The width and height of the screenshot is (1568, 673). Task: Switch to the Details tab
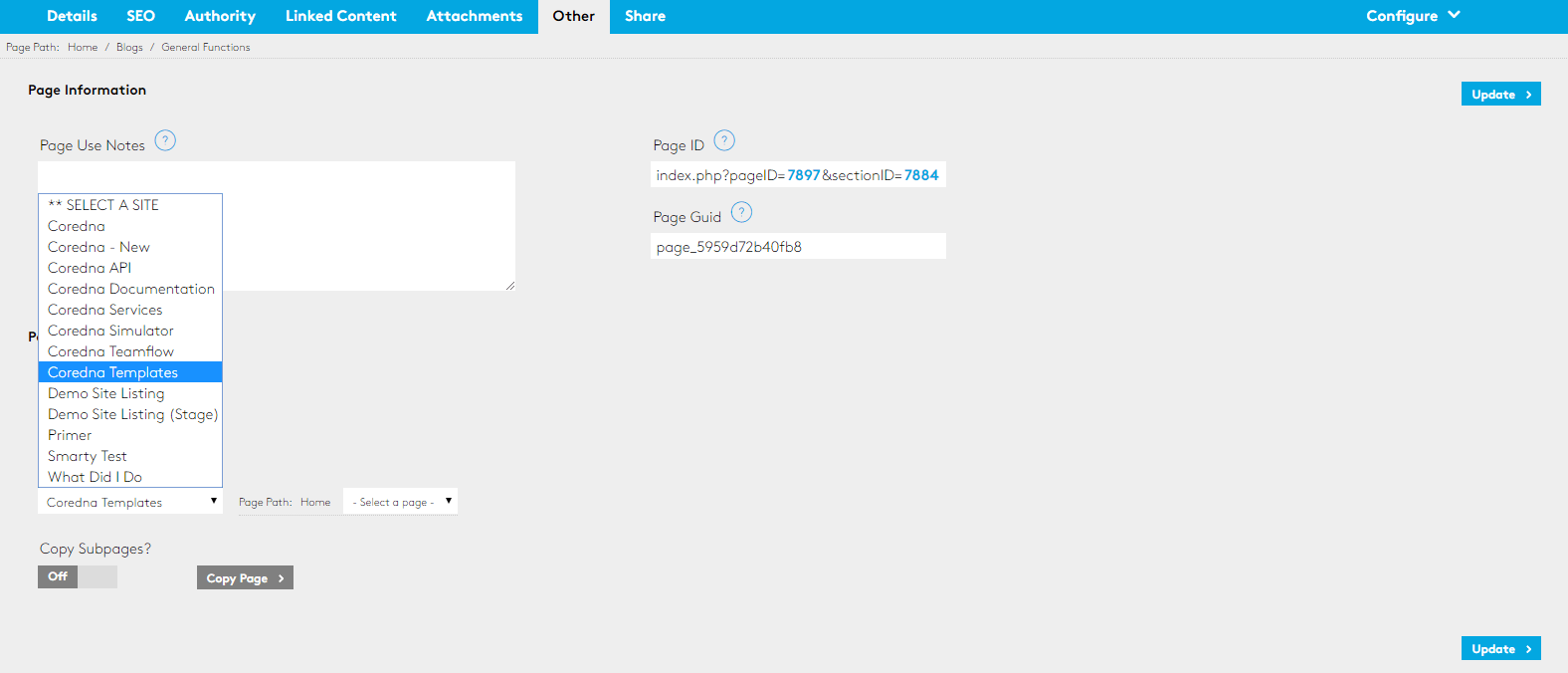[72, 16]
